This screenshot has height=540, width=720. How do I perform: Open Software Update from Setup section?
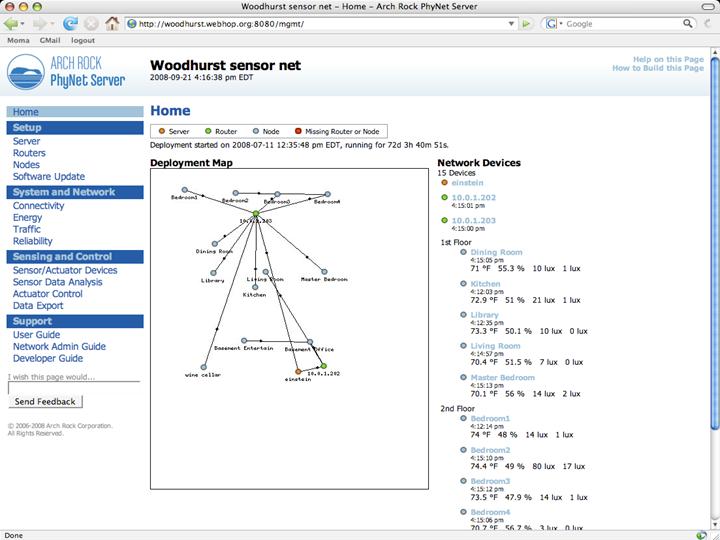[x=48, y=177]
